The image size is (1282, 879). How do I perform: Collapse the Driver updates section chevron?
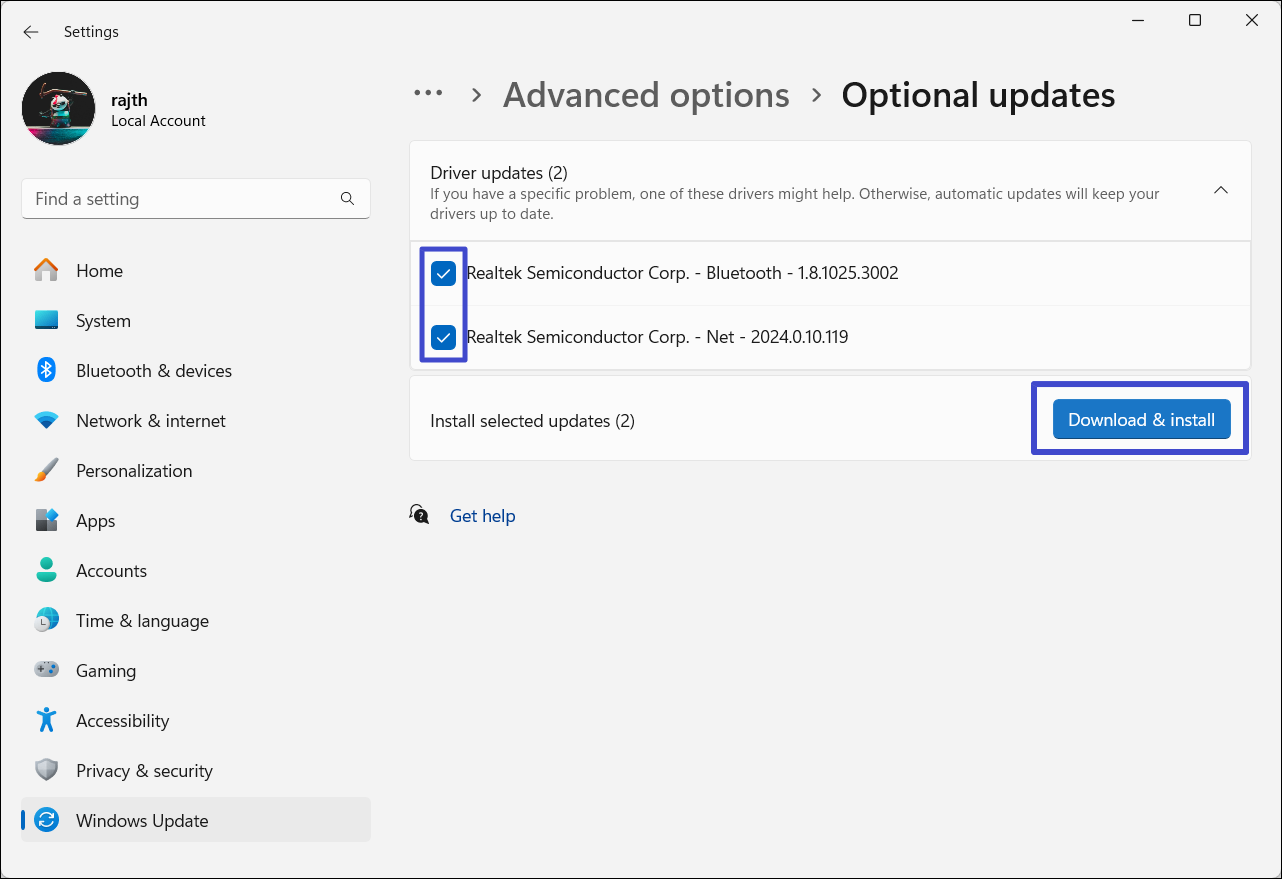coord(1220,190)
